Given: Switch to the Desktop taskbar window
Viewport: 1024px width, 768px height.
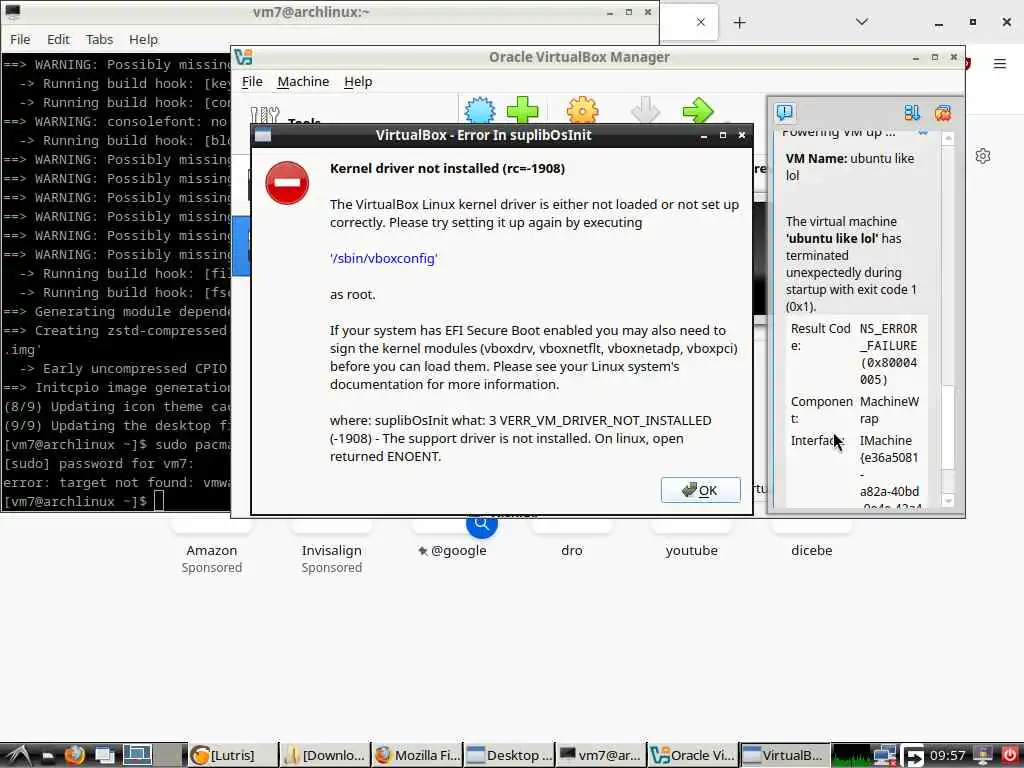Looking at the screenshot, I should 509,756.
